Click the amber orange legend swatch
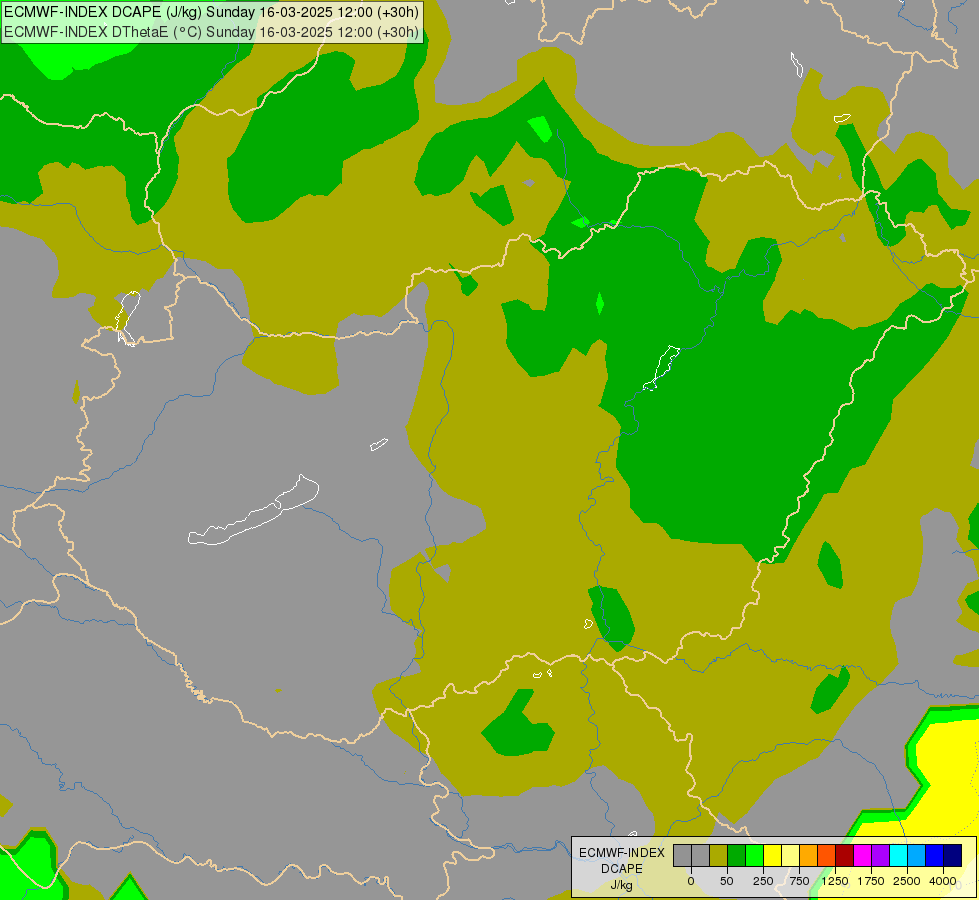Image resolution: width=979 pixels, height=900 pixels. pyautogui.click(x=809, y=855)
